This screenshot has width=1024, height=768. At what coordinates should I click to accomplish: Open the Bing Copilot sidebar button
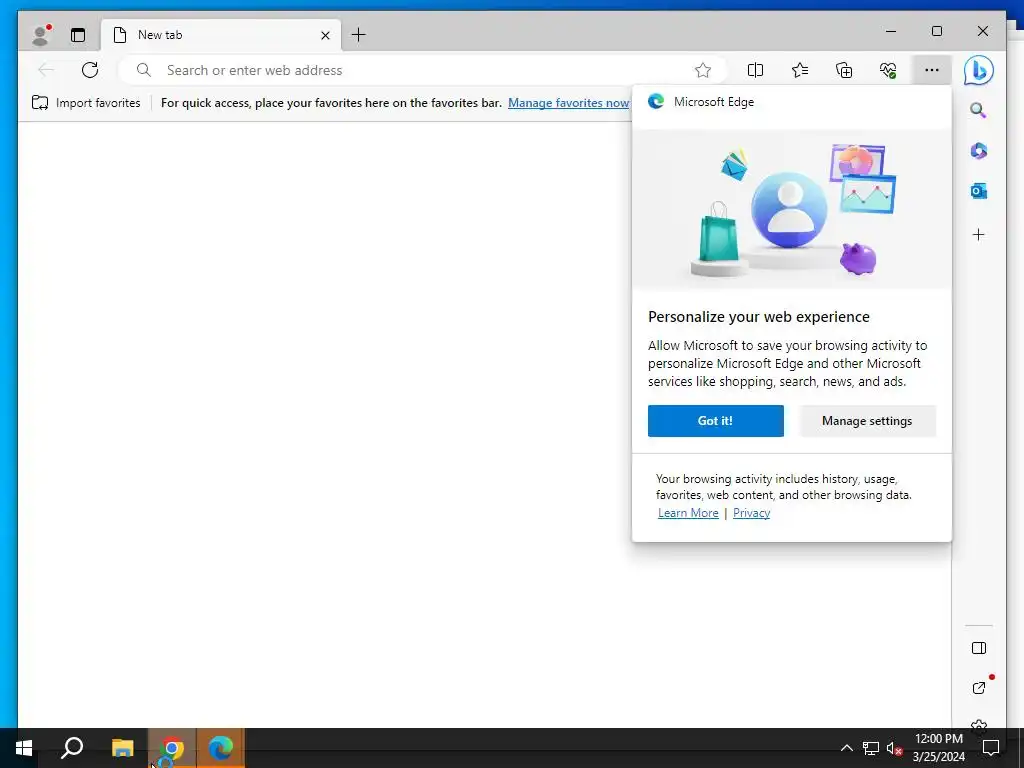coord(978,70)
